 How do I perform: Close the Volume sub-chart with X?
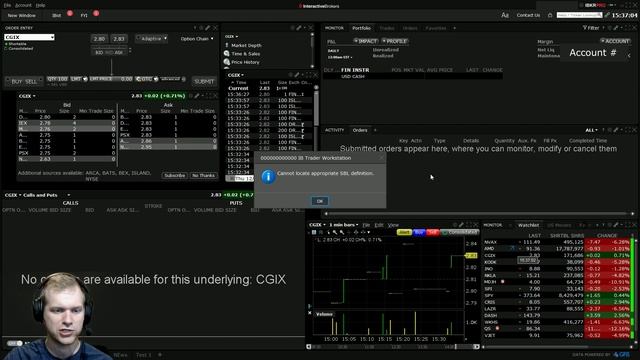(309, 313)
